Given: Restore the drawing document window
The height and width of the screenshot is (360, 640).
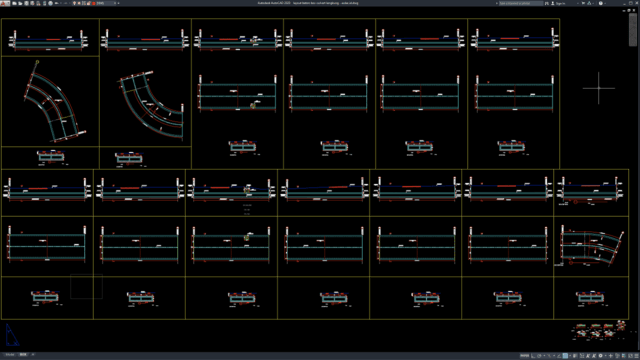Looking at the screenshot, I should [x=629, y=10].
